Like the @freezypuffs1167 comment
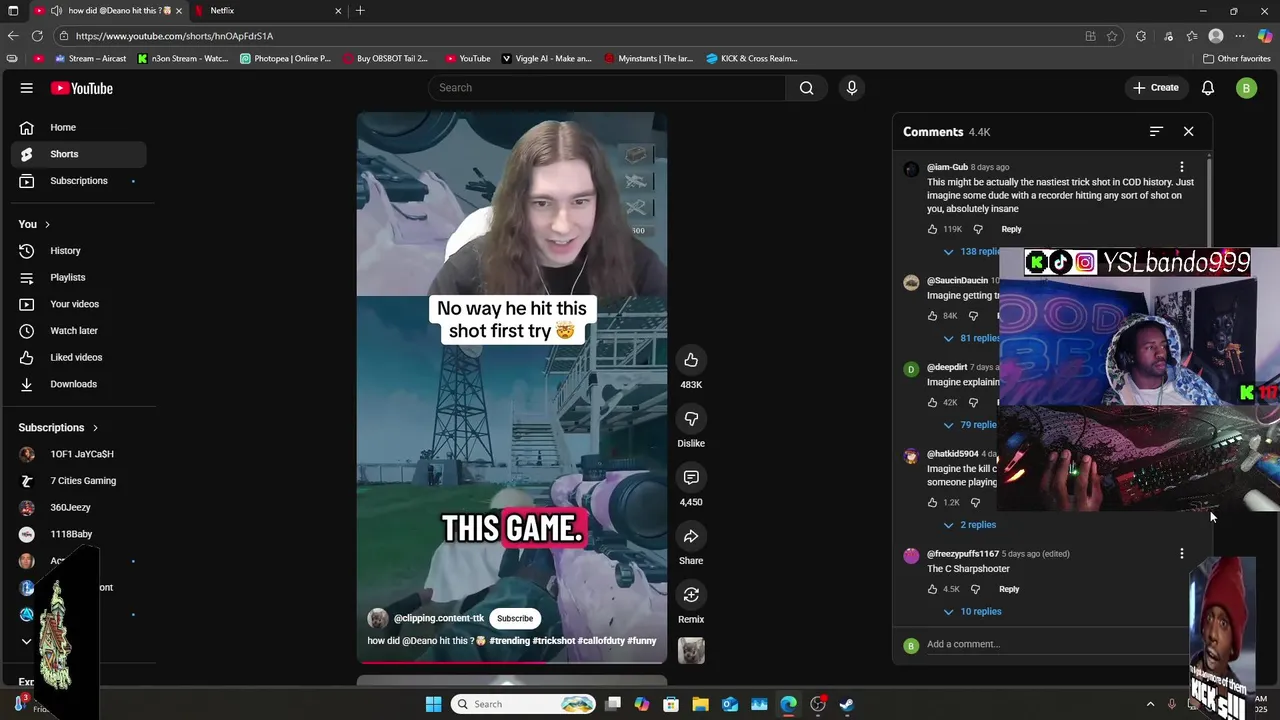The height and width of the screenshot is (720, 1280). point(933,589)
